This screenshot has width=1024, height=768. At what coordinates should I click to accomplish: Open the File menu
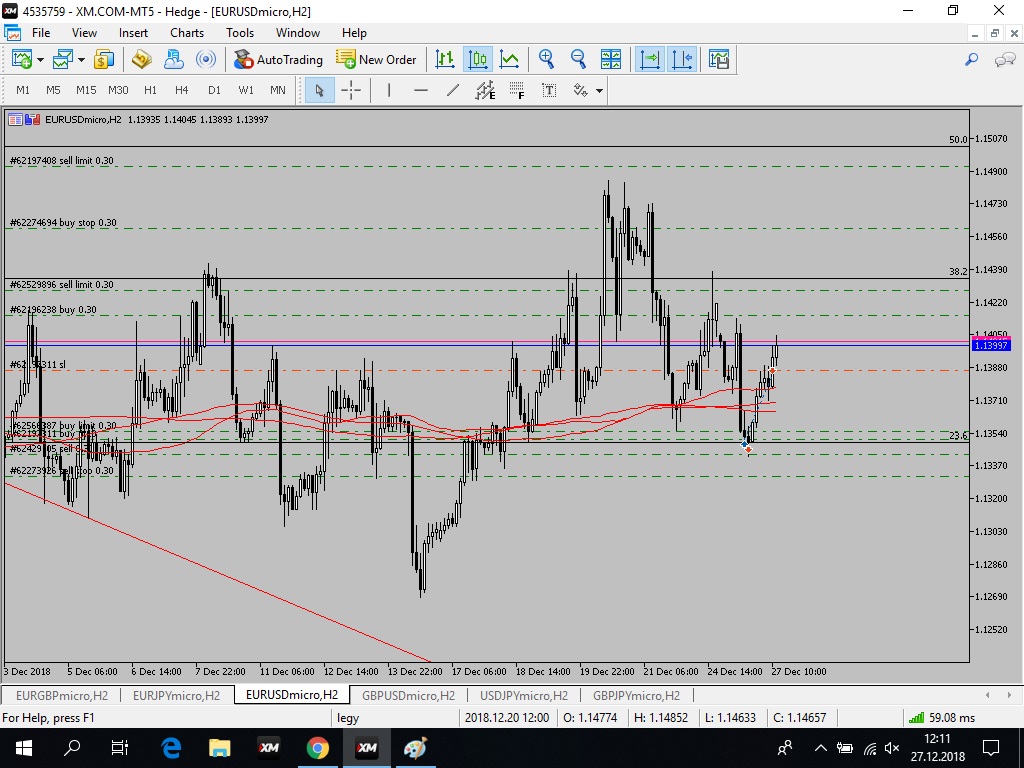pyautogui.click(x=40, y=33)
